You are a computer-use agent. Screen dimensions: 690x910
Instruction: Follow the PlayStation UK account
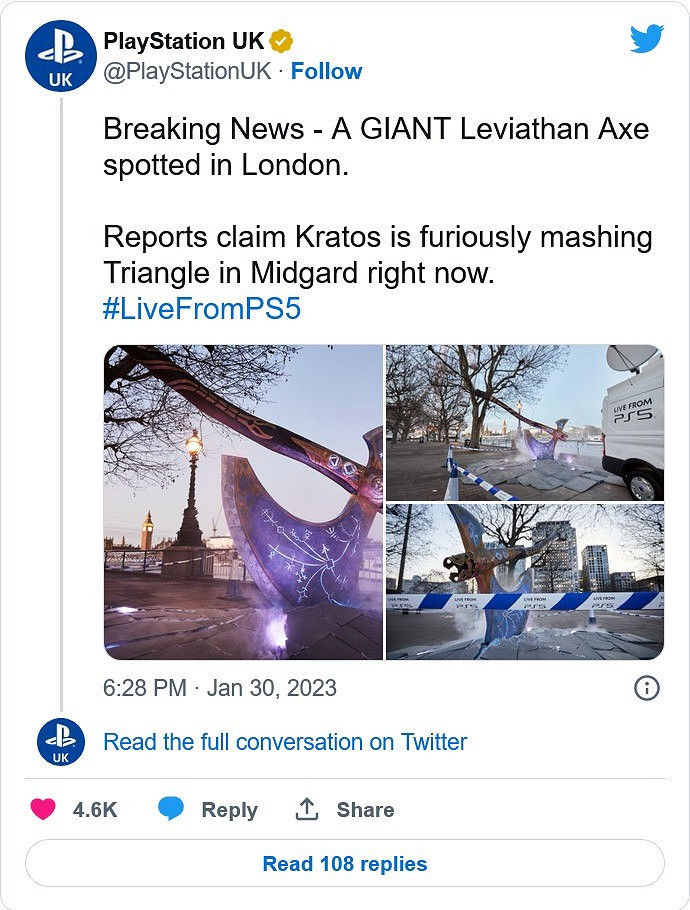click(326, 71)
